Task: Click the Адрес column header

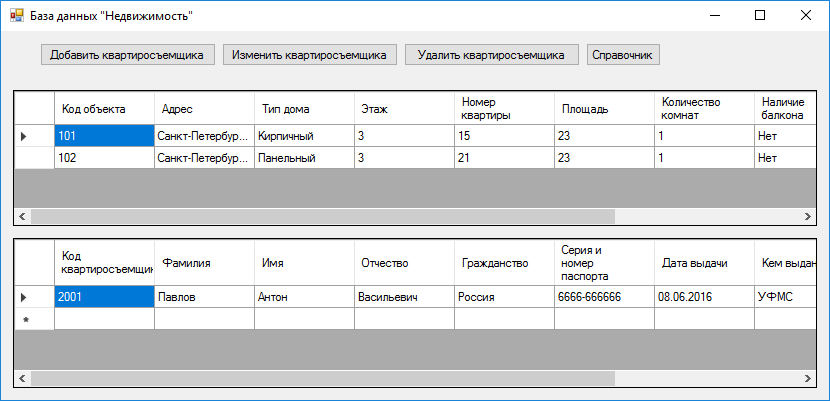Action: pos(204,108)
